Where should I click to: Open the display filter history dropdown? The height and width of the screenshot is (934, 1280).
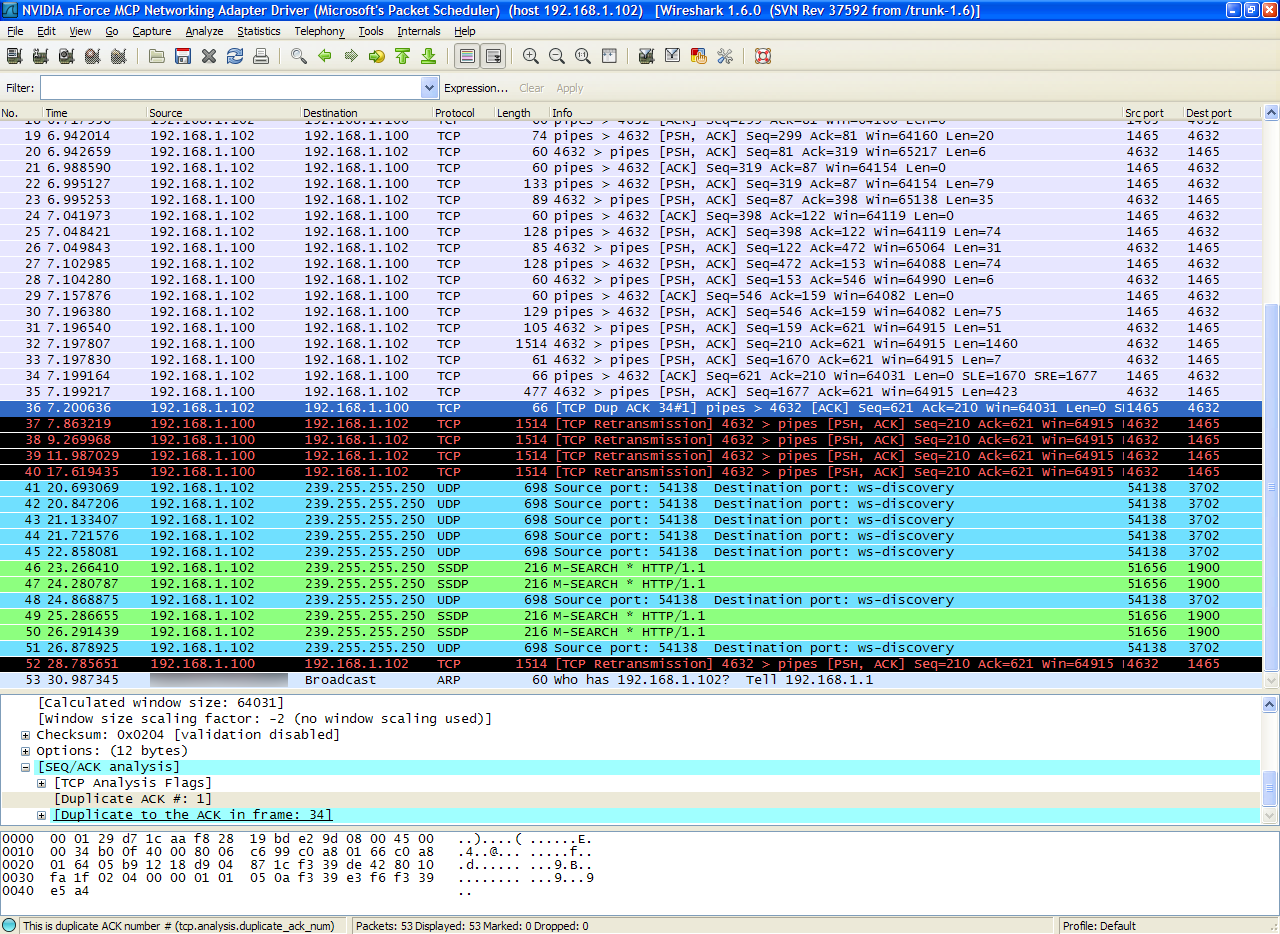pos(429,88)
